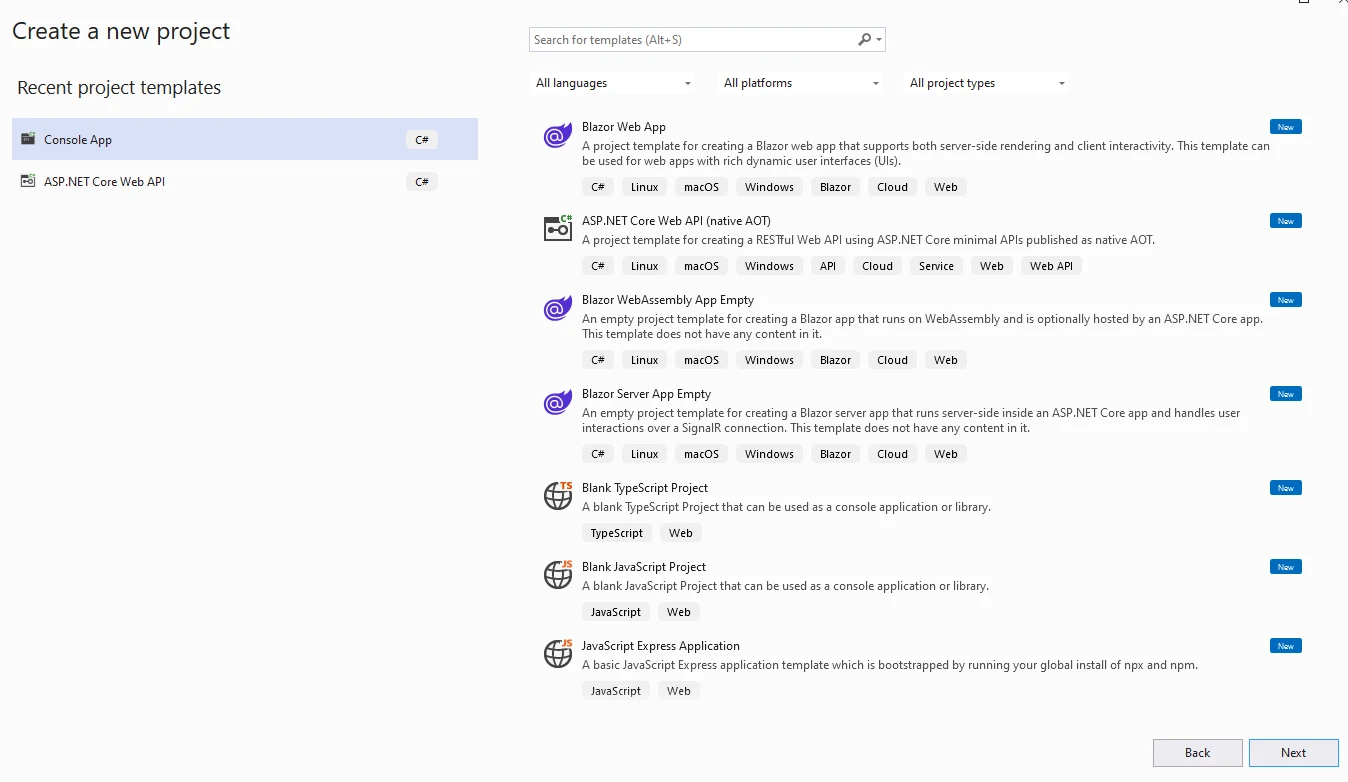Click the Blazor WebAssembly App Empty icon
The height and width of the screenshot is (782, 1348).
[557, 309]
